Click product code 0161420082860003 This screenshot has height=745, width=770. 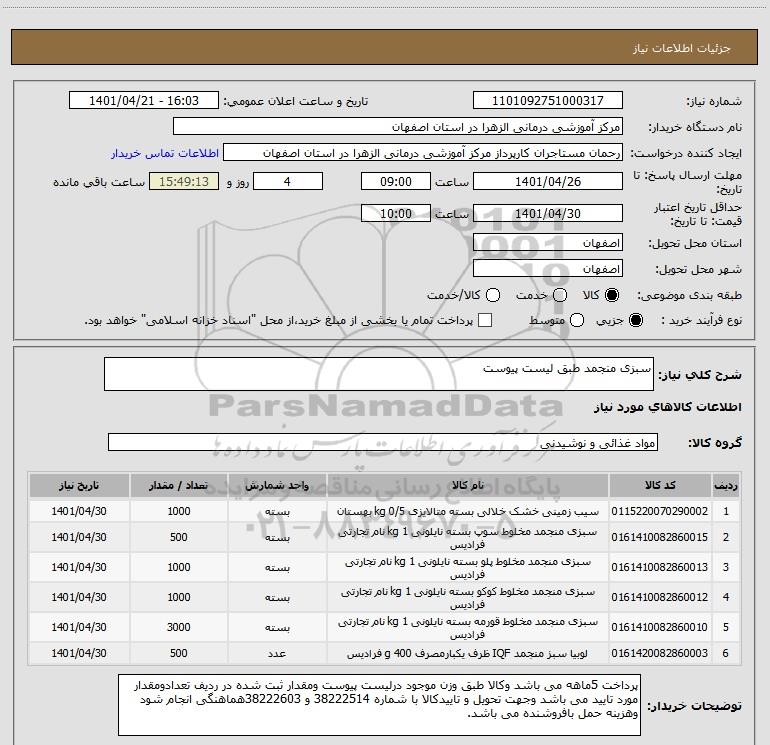point(660,653)
